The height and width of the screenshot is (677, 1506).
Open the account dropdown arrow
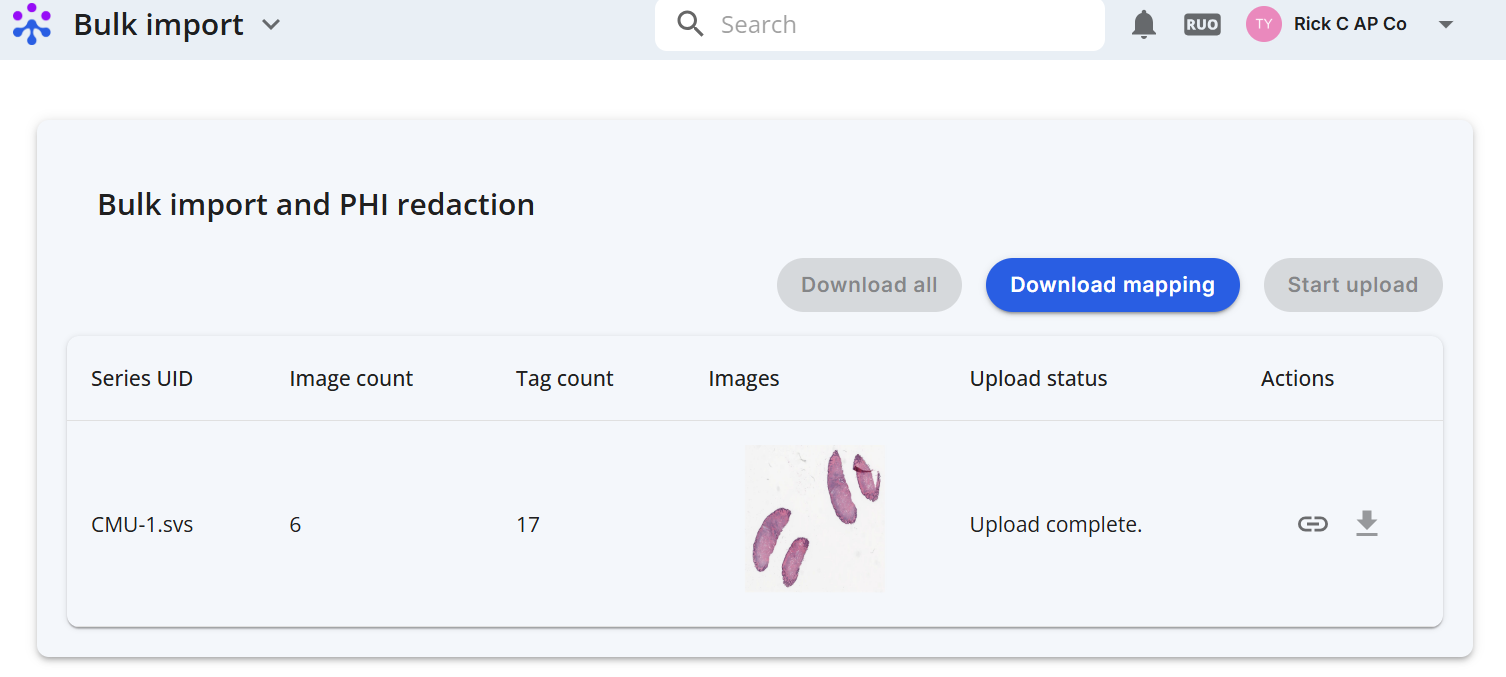1445,25
